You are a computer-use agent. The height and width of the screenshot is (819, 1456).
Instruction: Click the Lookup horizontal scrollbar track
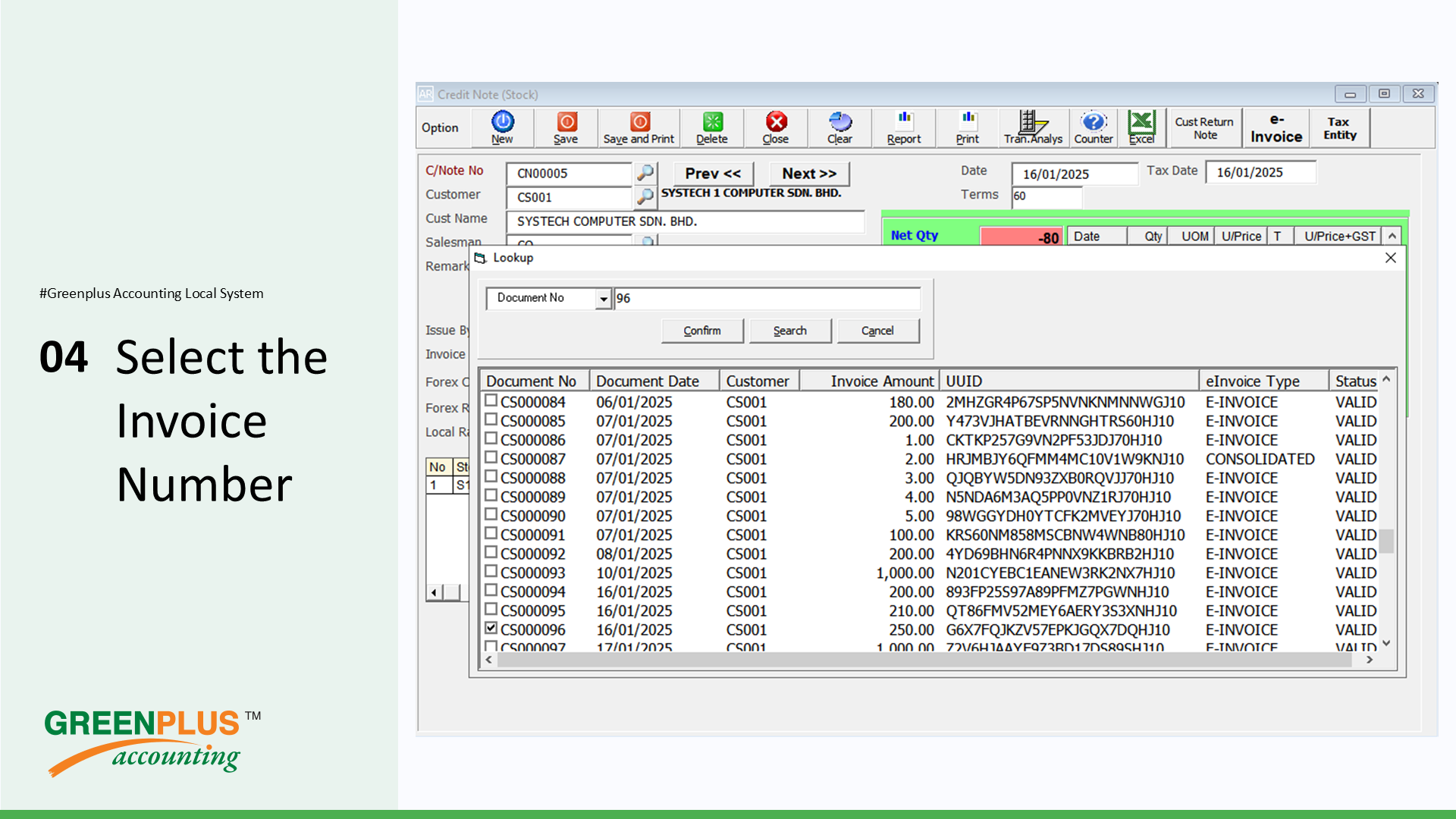925,660
